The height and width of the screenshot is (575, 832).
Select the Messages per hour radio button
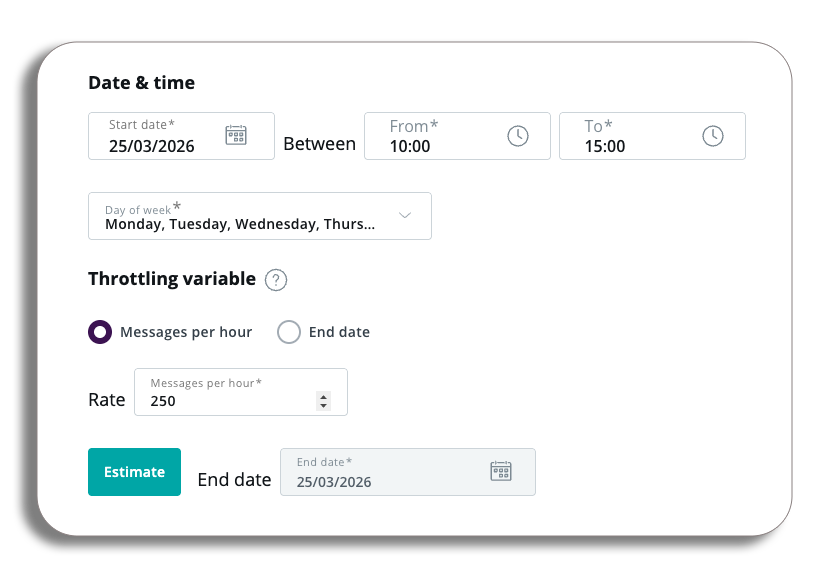click(100, 332)
